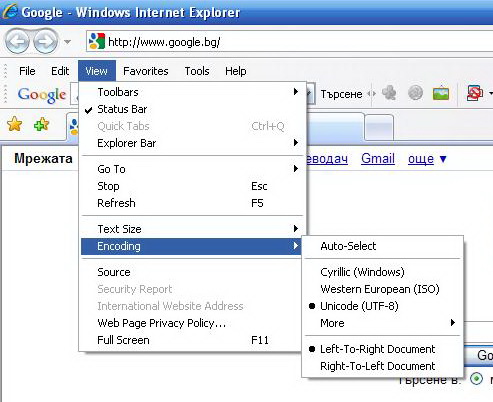Click the Google toolbar handle grip
Screen dimensions: 493x402
[x=5, y=94]
